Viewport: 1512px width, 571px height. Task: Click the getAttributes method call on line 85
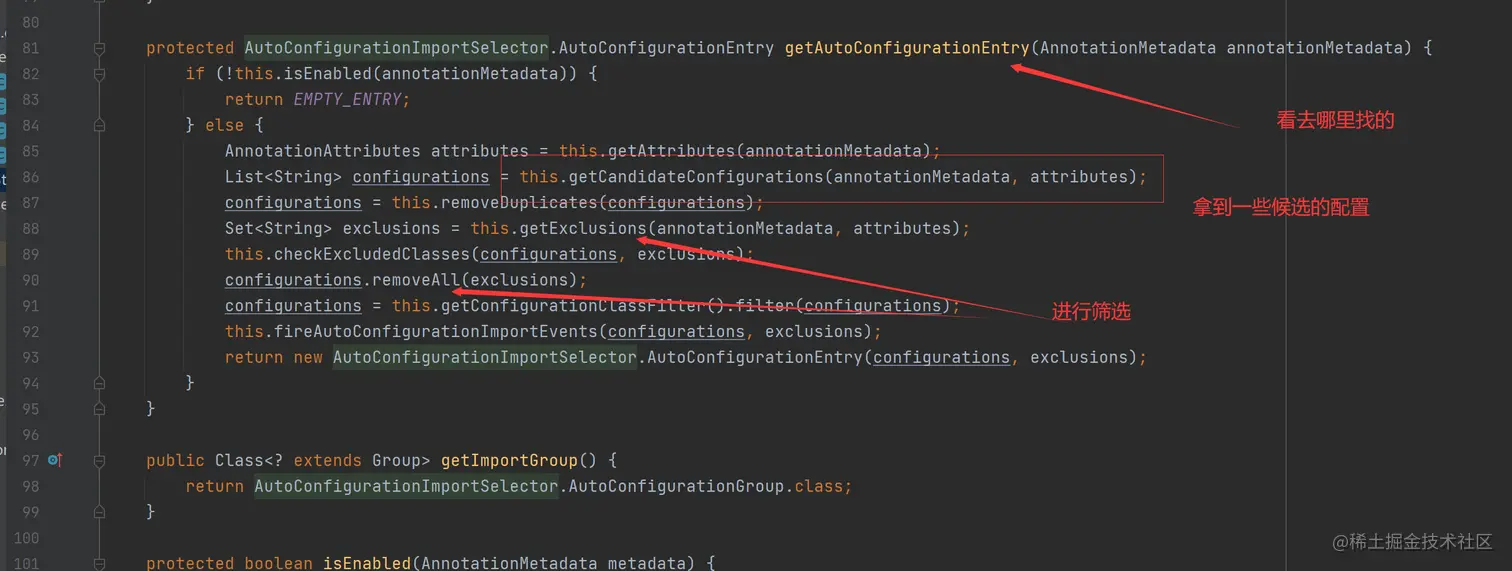(x=672, y=151)
